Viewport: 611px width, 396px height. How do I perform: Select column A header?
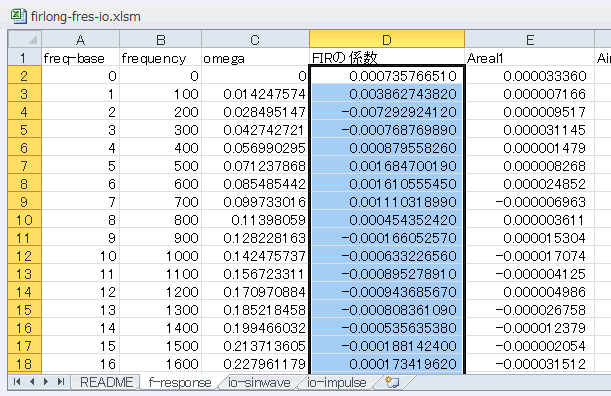click(x=80, y=39)
